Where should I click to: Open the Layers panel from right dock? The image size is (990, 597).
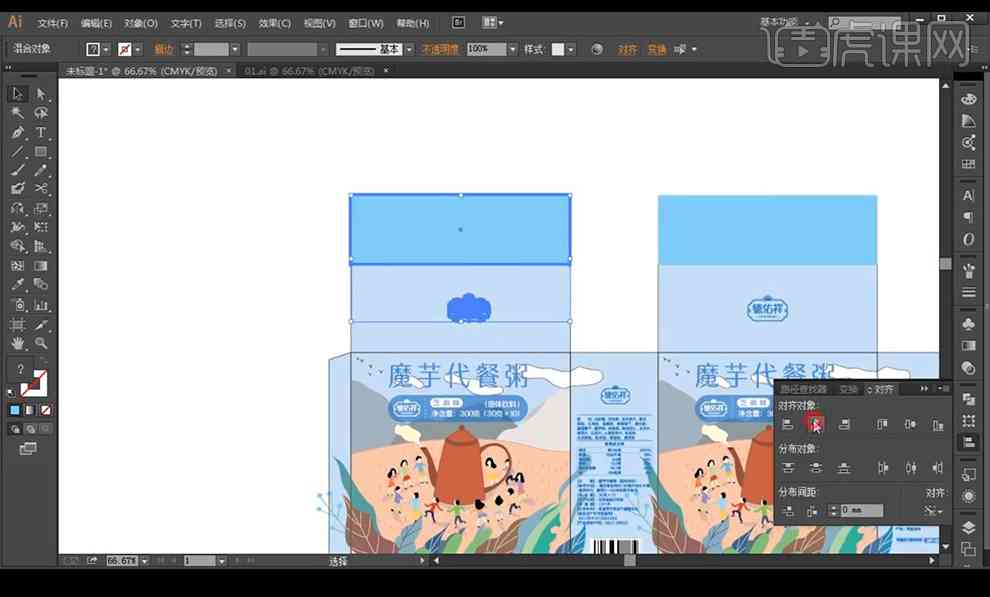click(x=968, y=527)
